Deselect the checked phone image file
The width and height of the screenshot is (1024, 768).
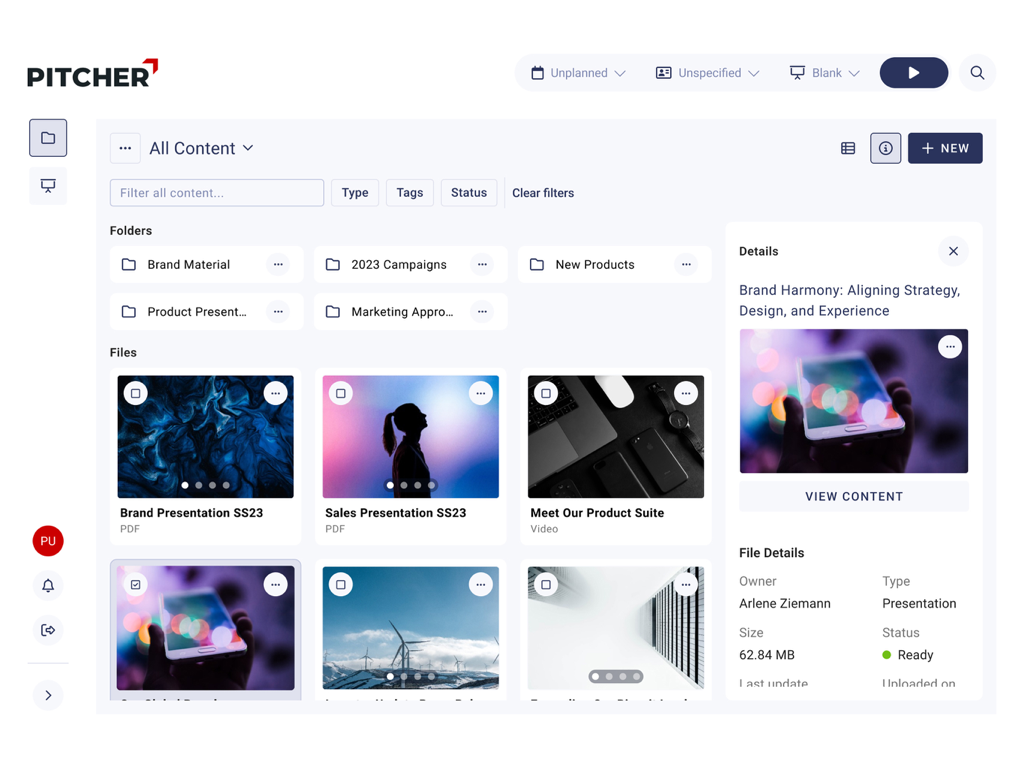point(135,584)
